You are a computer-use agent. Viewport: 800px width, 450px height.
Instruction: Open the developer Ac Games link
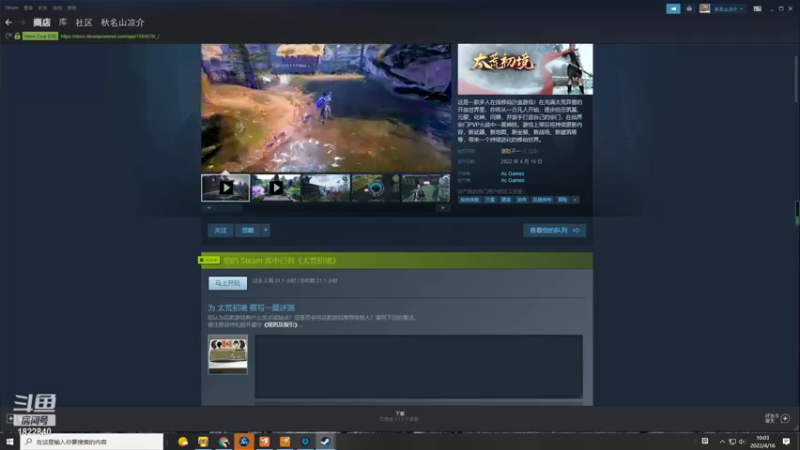[512, 173]
